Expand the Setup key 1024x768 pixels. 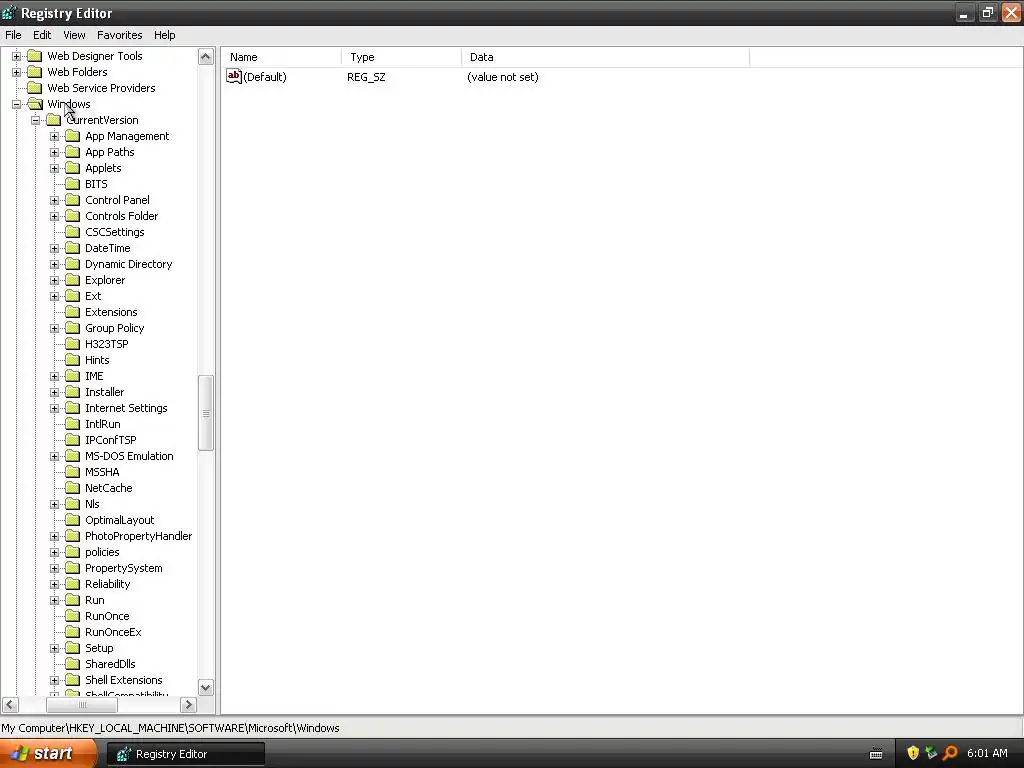tap(54, 648)
